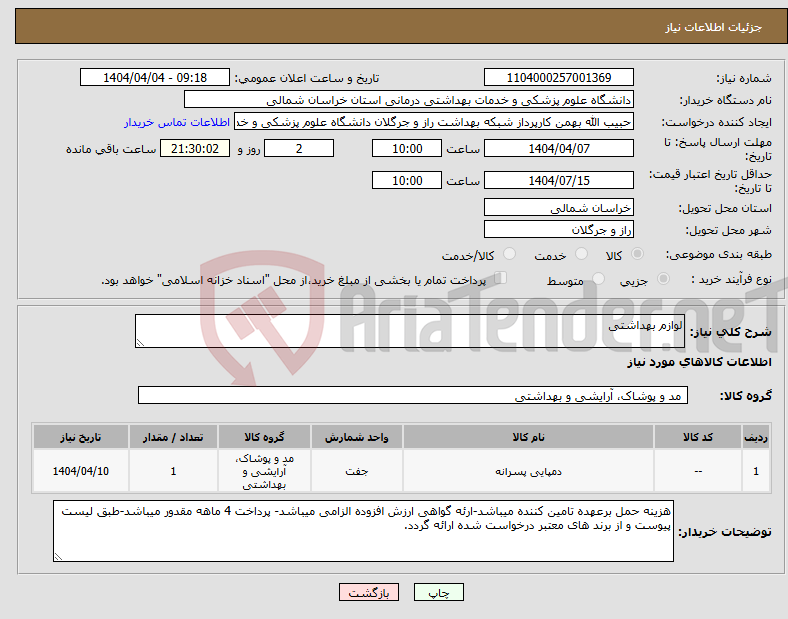The image size is (788, 619).
Task: Click the اطلاعات کالاهای مورد نیاز heading
Action: tap(699, 362)
